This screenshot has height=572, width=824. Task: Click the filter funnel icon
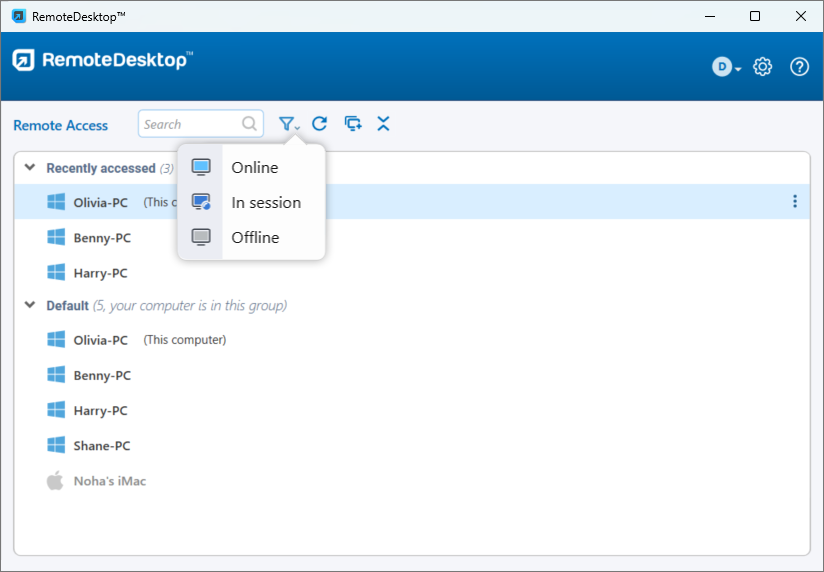[x=287, y=124]
